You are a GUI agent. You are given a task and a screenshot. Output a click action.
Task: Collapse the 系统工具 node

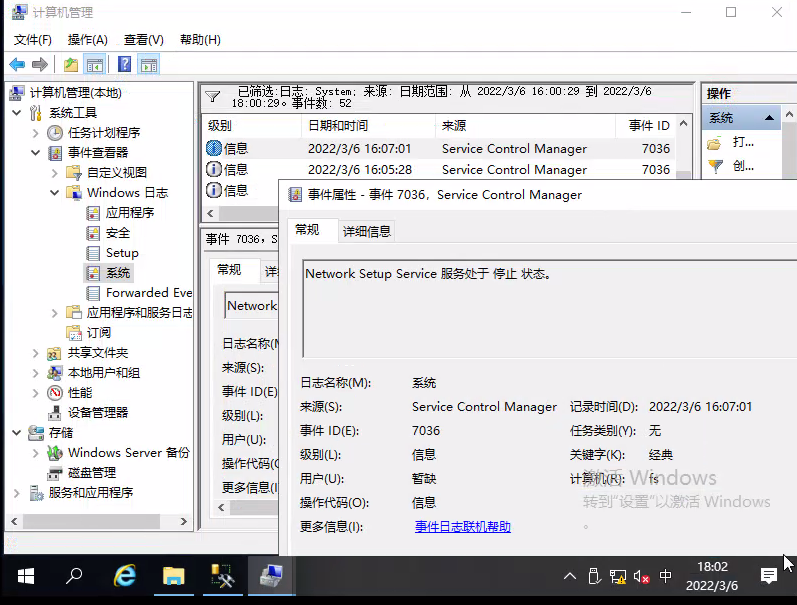[17, 113]
